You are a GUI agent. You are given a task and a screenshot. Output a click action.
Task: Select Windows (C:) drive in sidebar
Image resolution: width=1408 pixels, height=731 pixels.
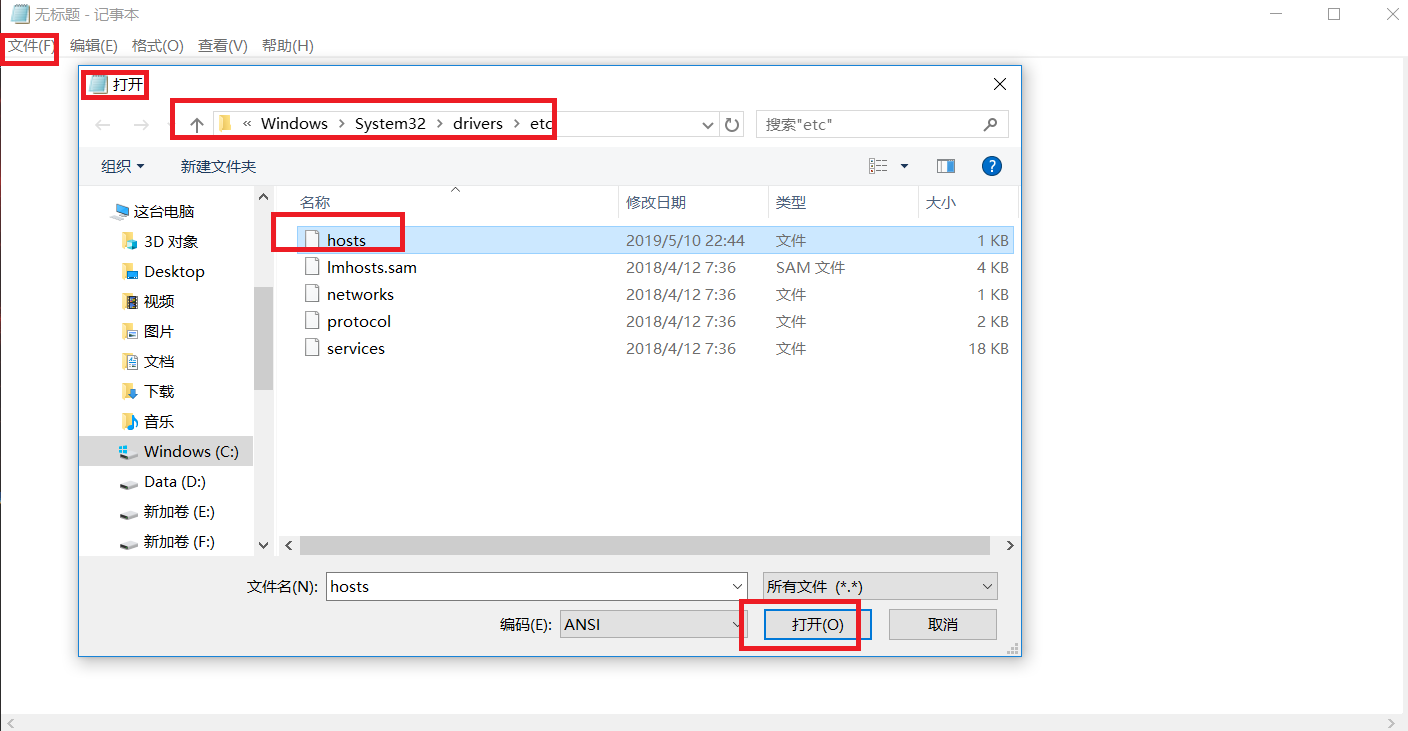click(x=166, y=451)
